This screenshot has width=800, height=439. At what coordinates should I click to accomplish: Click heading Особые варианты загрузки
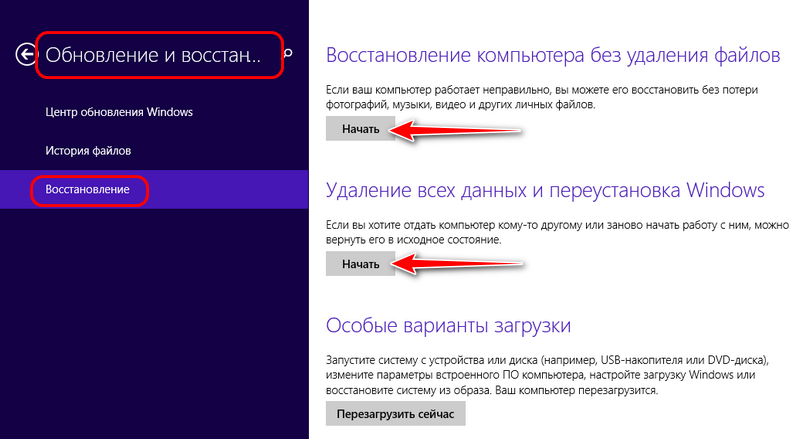click(x=448, y=325)
